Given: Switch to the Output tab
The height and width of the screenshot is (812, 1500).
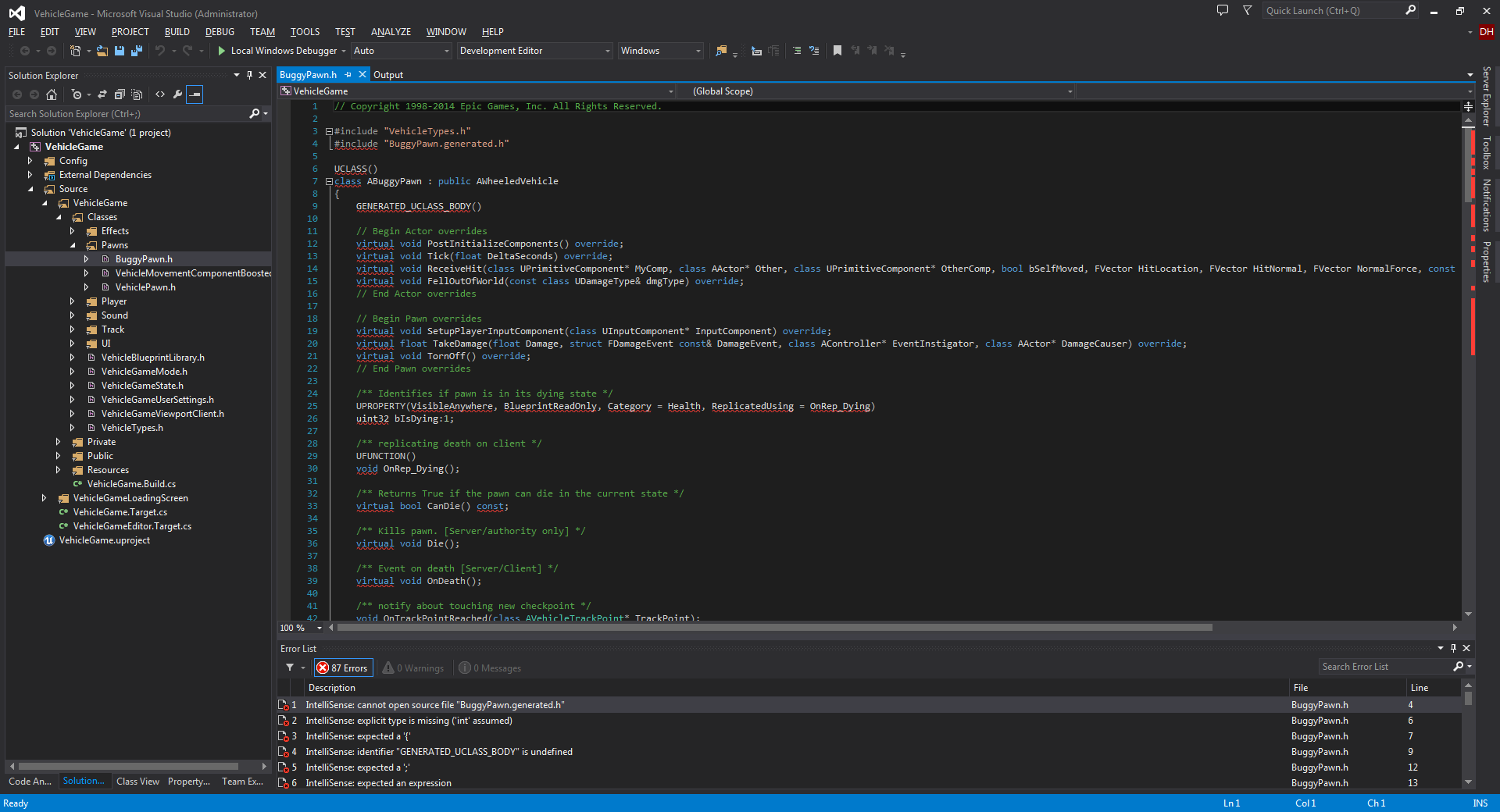Looking at the screenshot, I should pos(388,75).
